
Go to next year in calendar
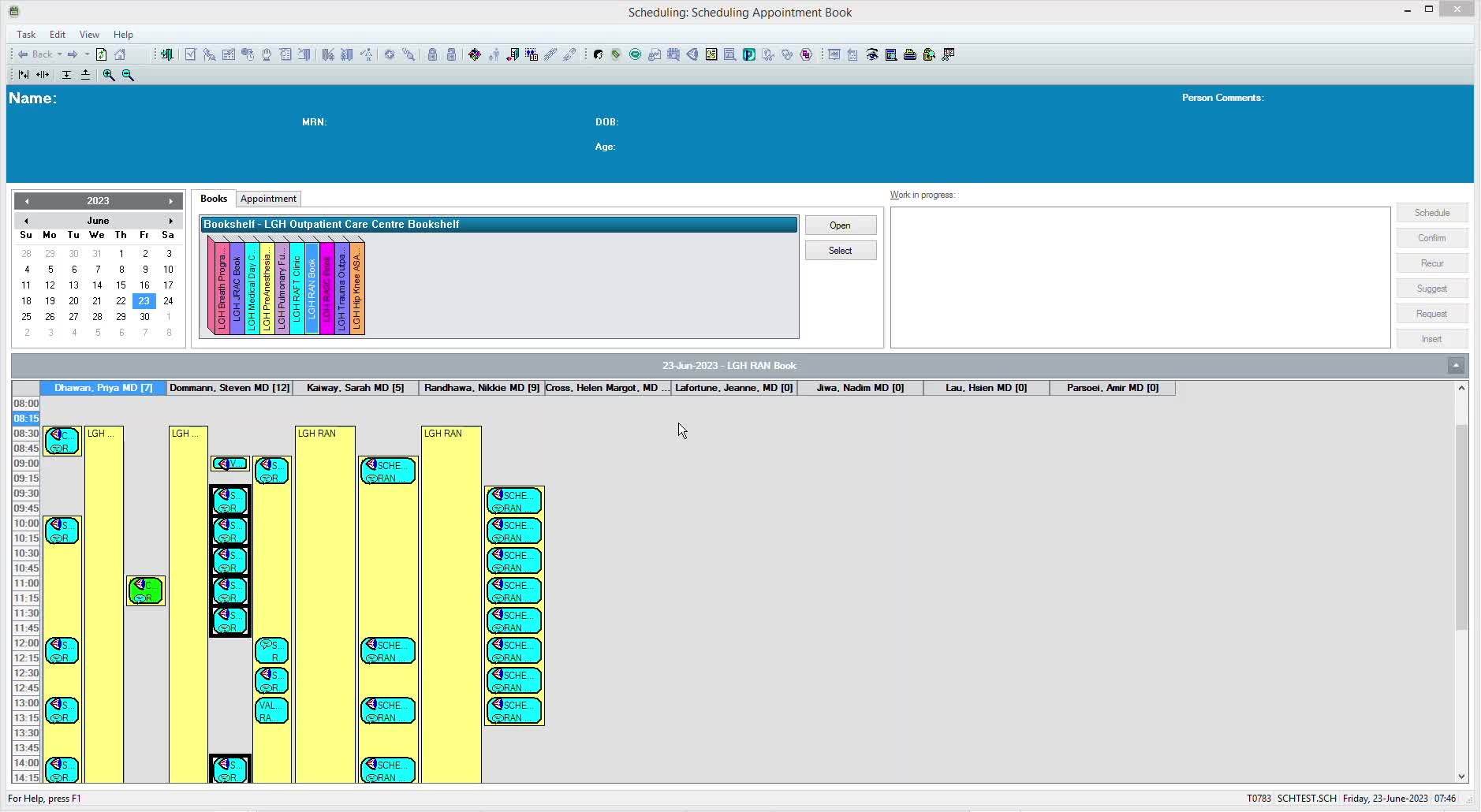click(170, 201)
